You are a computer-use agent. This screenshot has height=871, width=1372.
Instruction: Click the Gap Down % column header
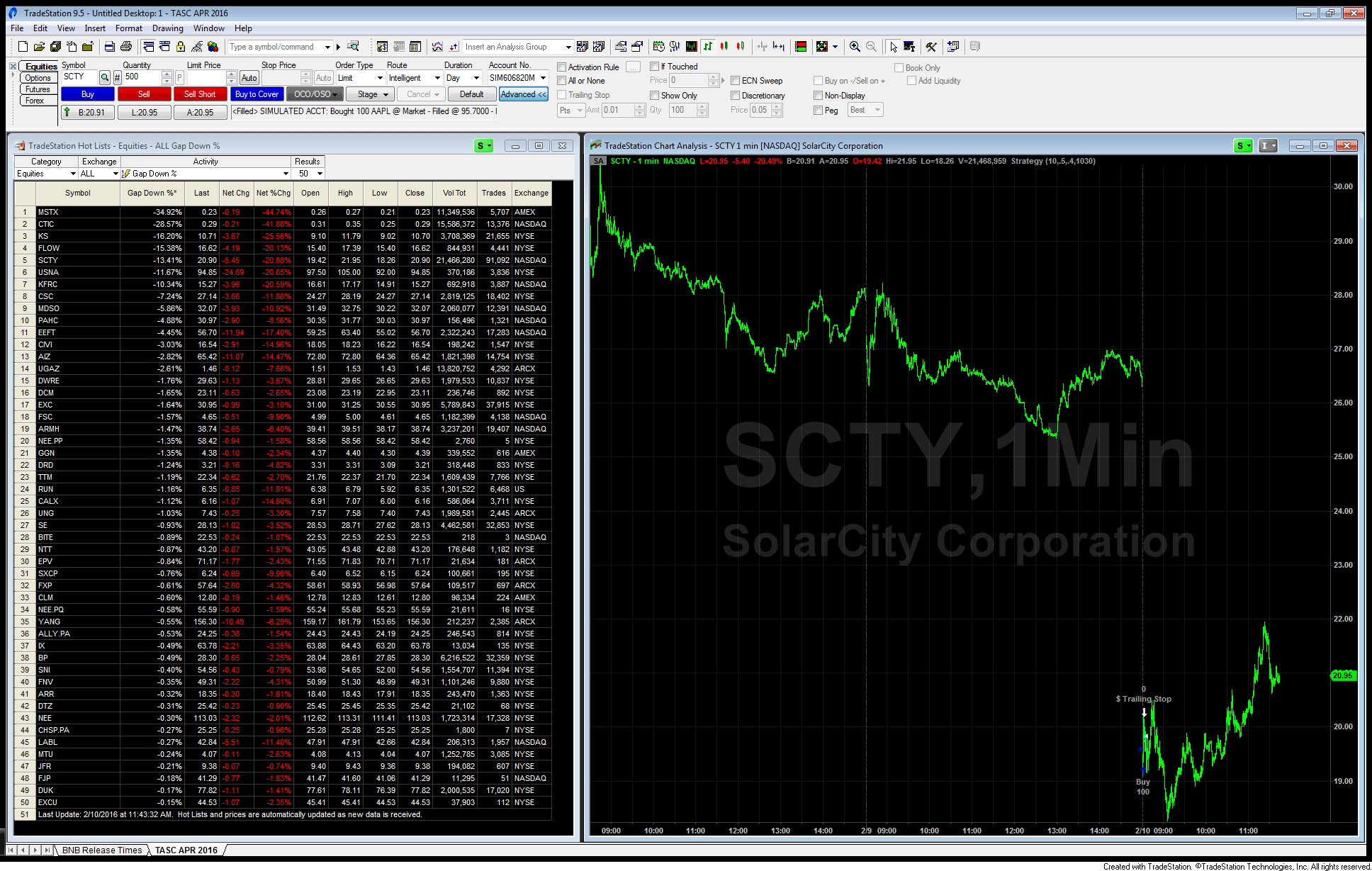point(152,193)
